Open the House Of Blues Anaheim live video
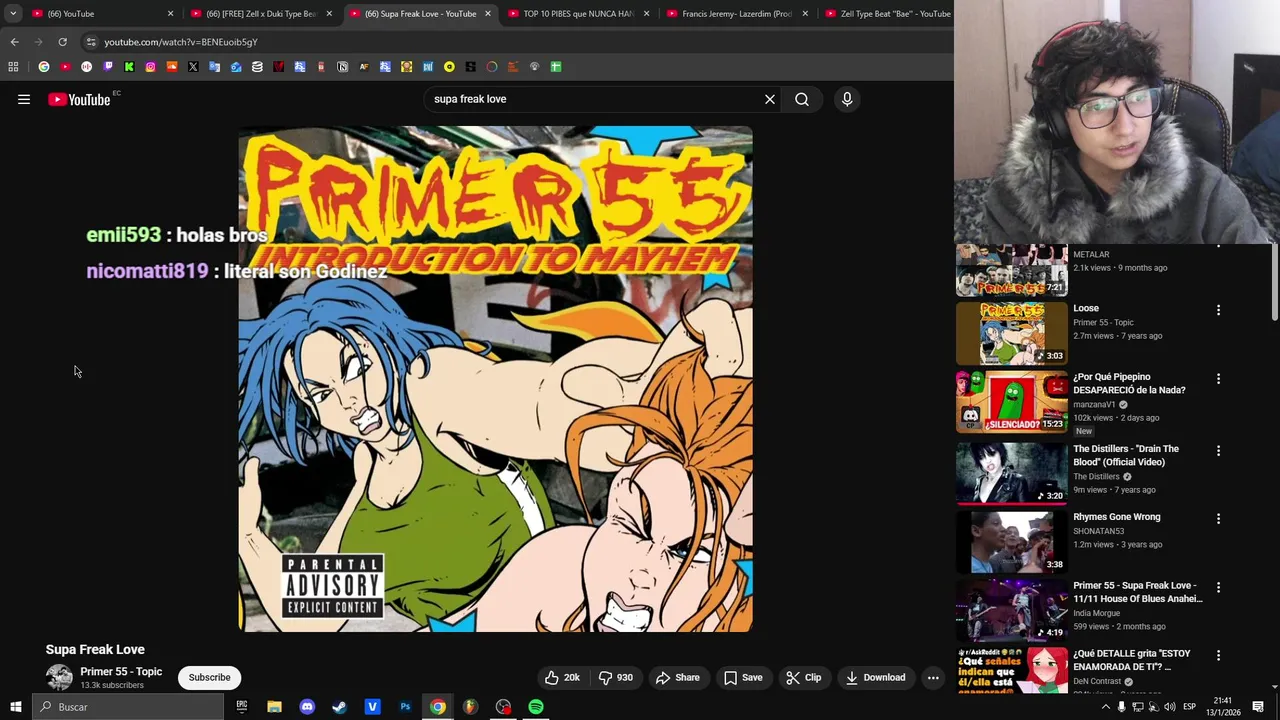Screen dimensions: 1280x720 point(1012,610)
